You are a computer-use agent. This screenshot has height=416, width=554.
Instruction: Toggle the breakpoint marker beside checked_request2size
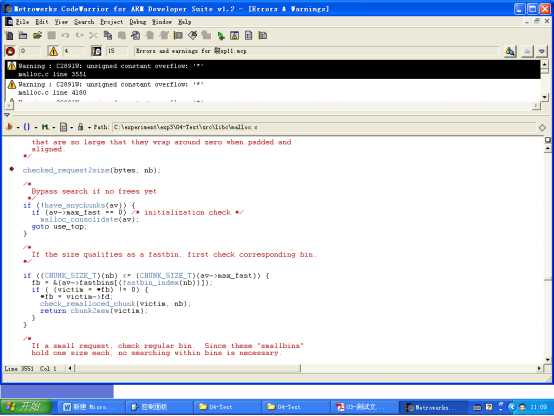click(12, 169)
